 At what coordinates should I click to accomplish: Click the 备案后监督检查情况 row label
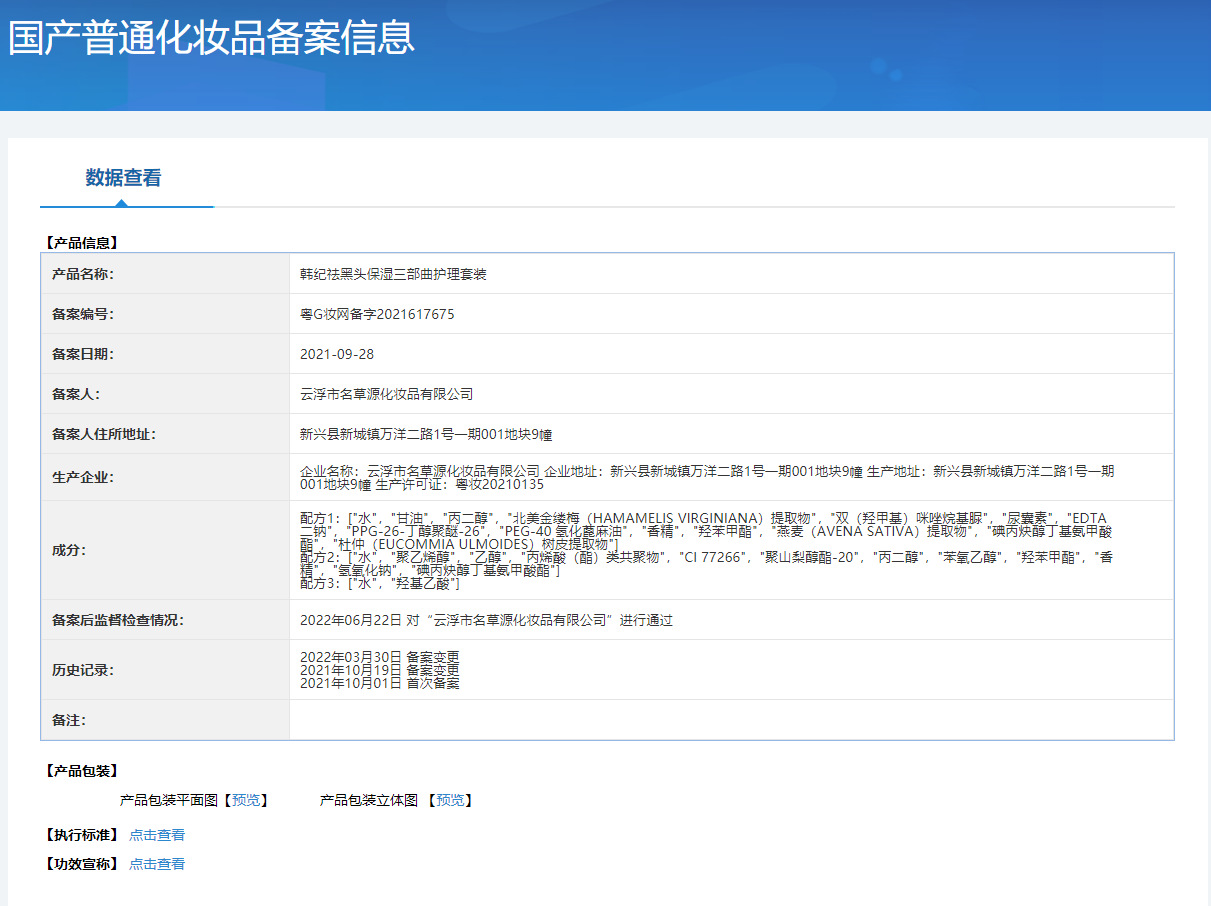click(118, 620)
